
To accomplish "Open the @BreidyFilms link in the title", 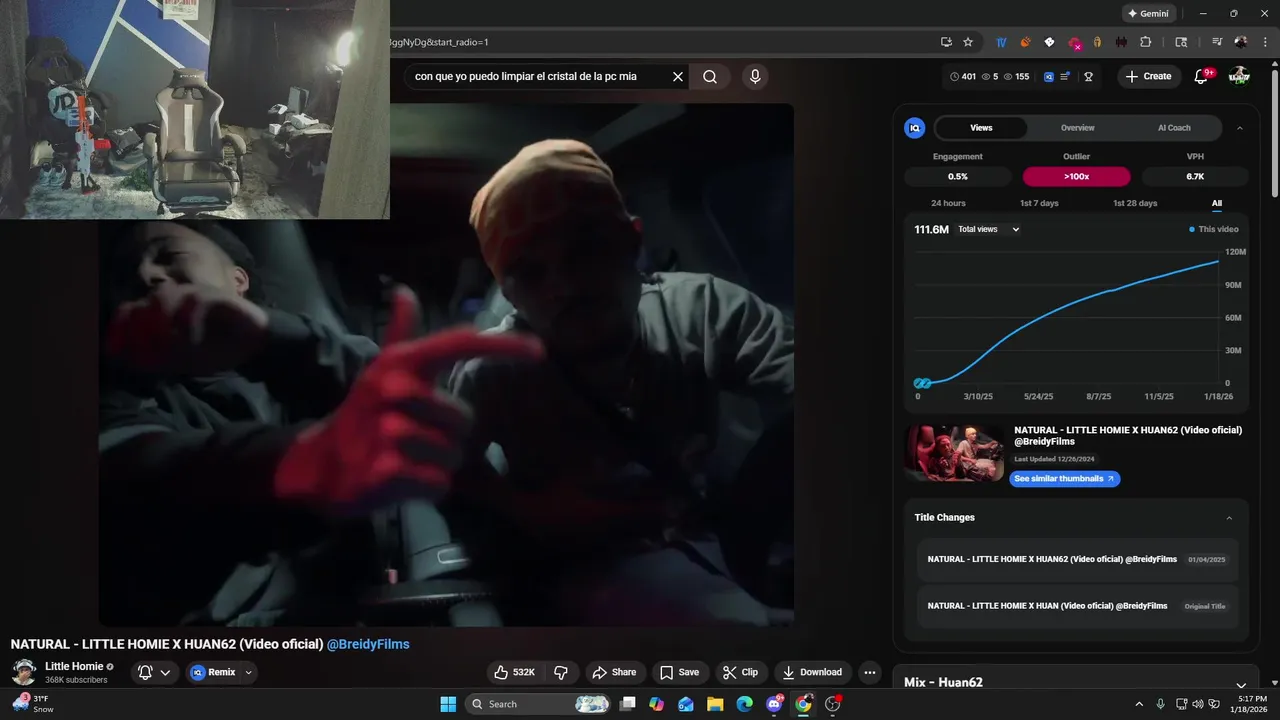I will [368, 644].
